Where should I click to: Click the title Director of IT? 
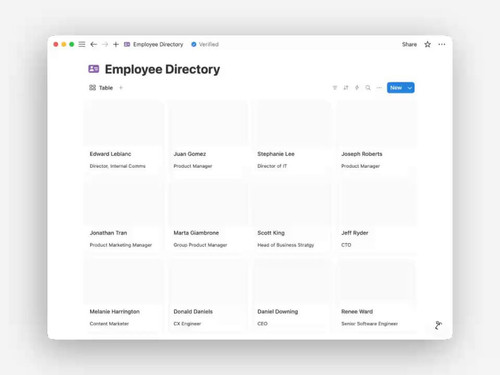point(272,166)
